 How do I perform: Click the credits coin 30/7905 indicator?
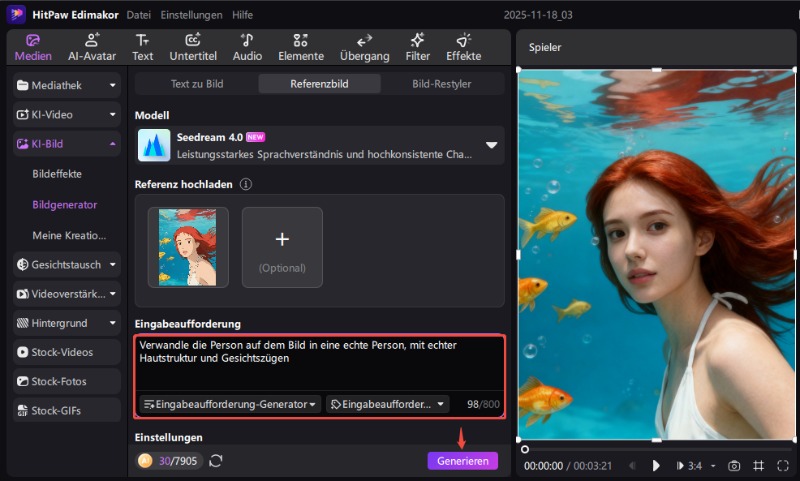[169, 461]
